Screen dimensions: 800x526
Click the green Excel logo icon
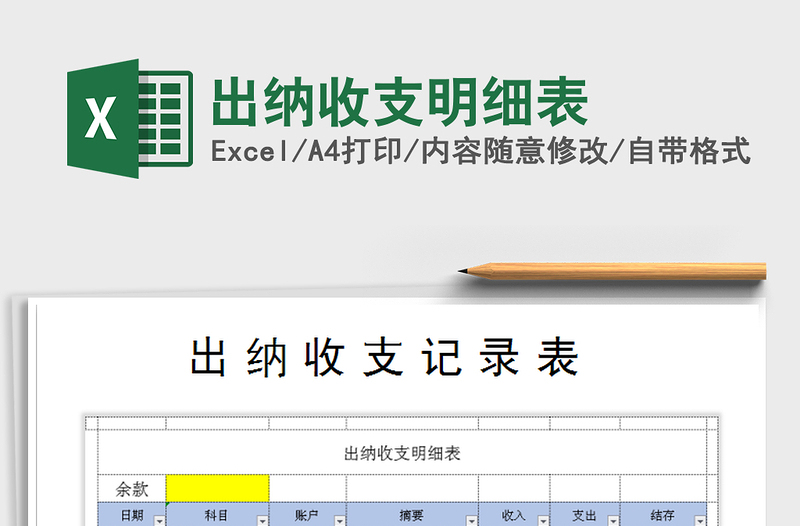point(130,118)
